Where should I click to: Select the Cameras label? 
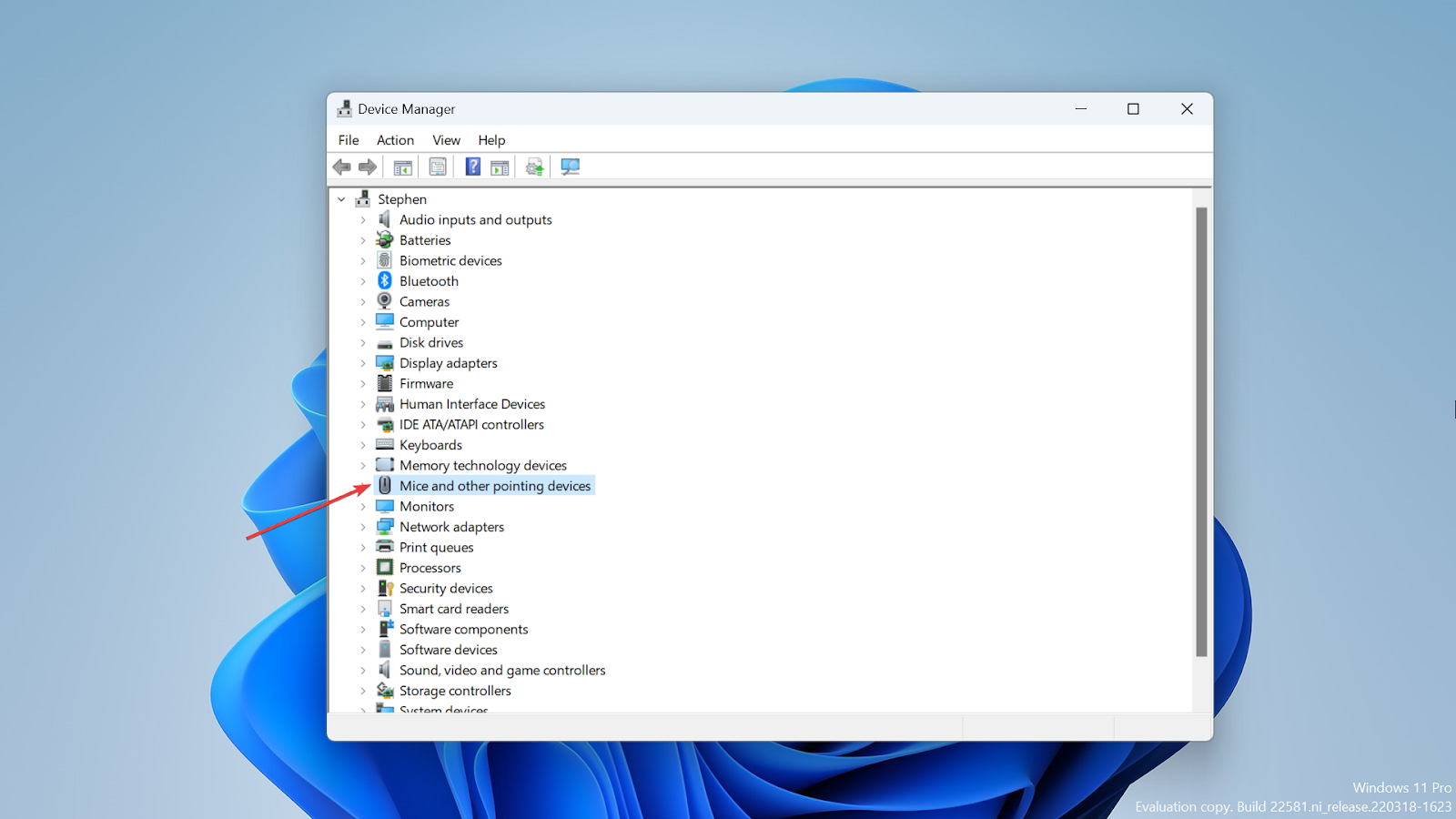424,301
